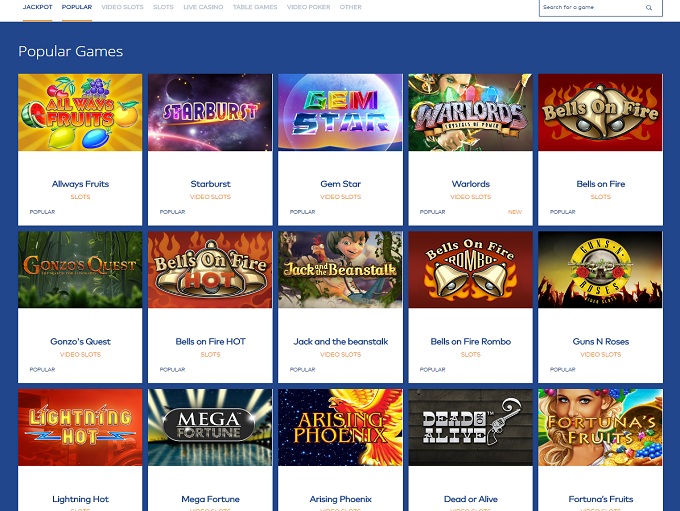
Task: Open the Guns N Roses thumbnail
Action: point(600,270)
